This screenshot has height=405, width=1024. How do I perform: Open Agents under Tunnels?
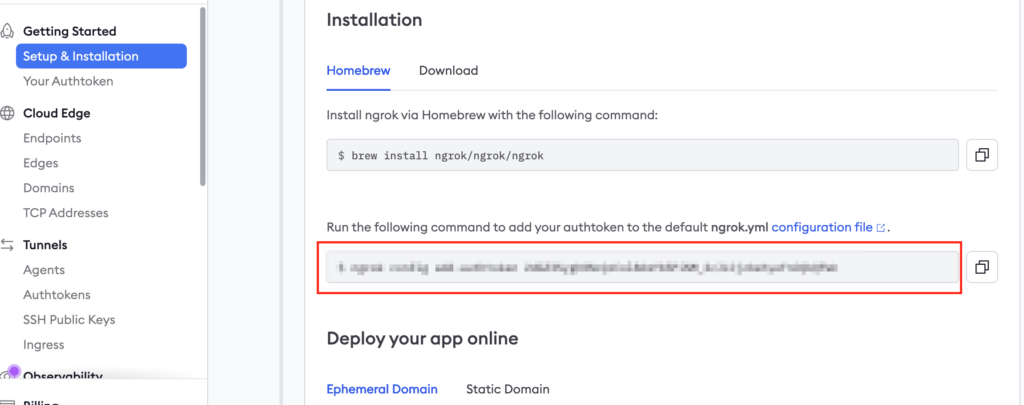[x=44, y=270]
